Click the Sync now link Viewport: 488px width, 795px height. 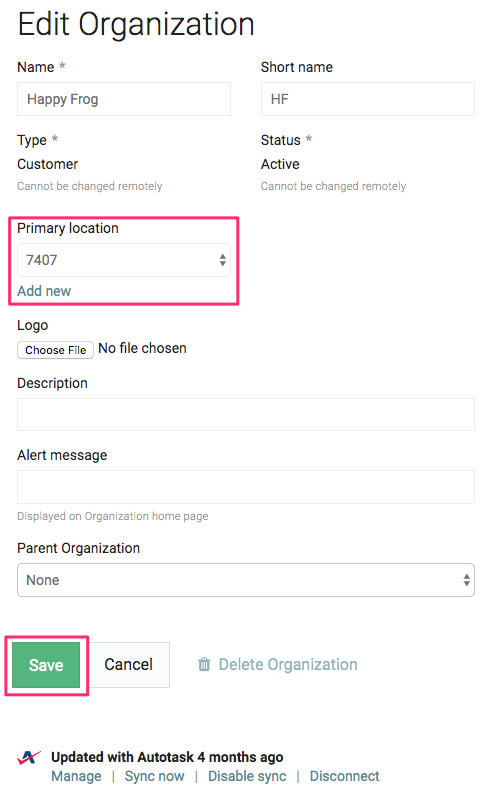(155, 776)
